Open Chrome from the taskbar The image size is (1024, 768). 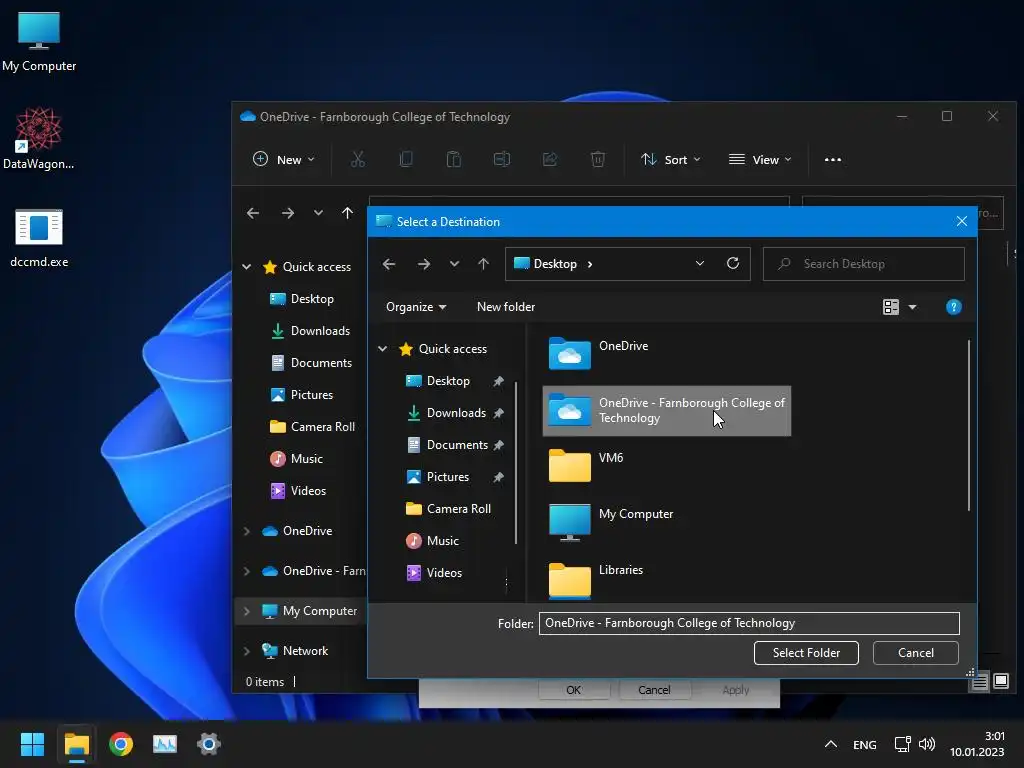121,744
